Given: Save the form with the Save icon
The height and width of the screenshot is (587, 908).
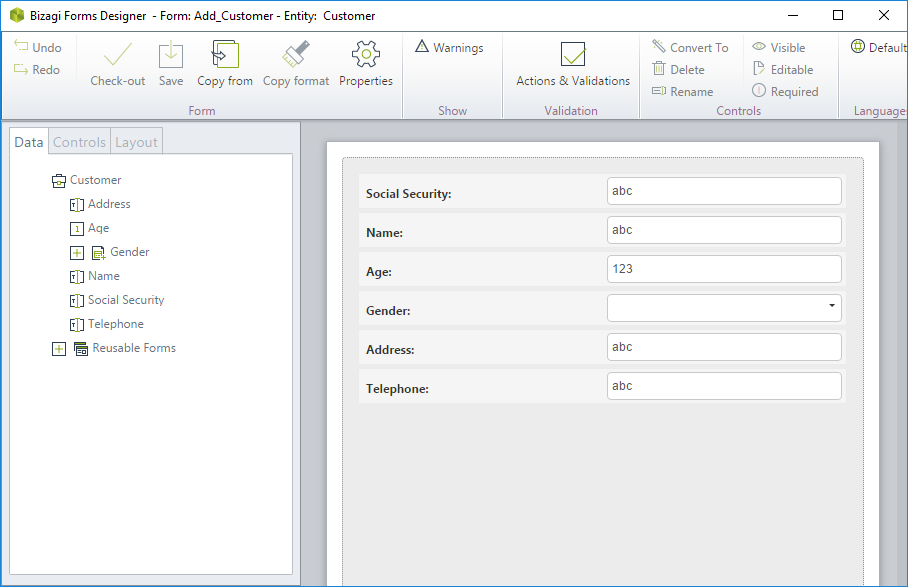Looking at the screenshot, I should (171, 55).
